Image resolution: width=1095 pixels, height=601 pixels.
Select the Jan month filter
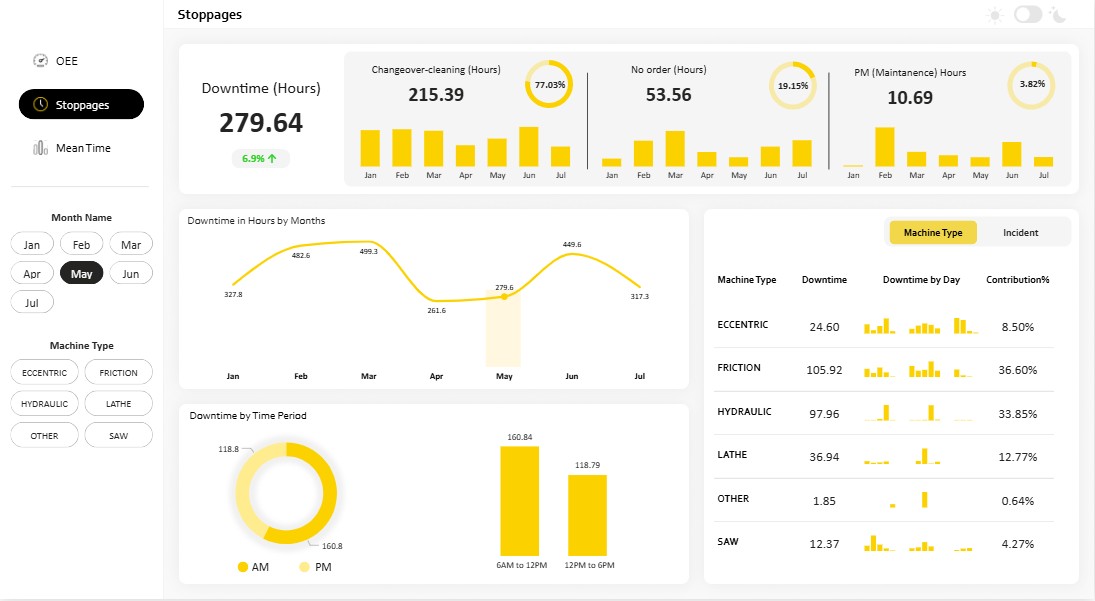click(32, 244)
